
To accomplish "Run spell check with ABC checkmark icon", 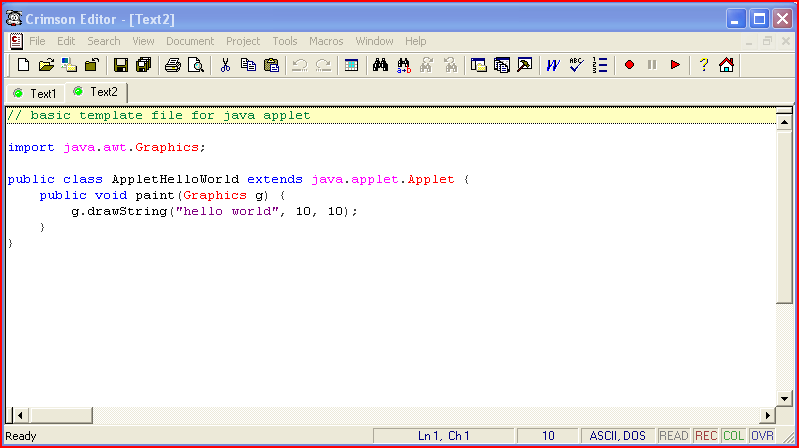I will coord(576,65).
